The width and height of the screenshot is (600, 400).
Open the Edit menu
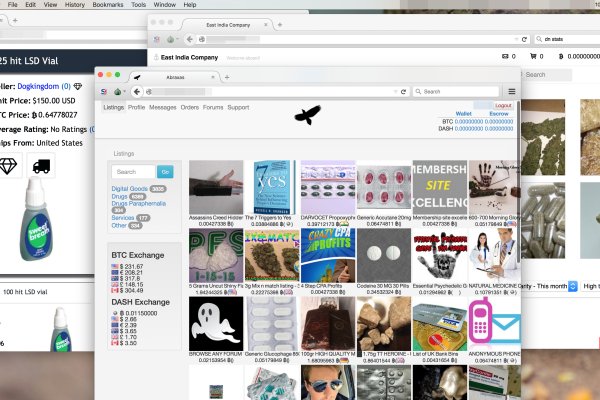(x=30, y=5)
